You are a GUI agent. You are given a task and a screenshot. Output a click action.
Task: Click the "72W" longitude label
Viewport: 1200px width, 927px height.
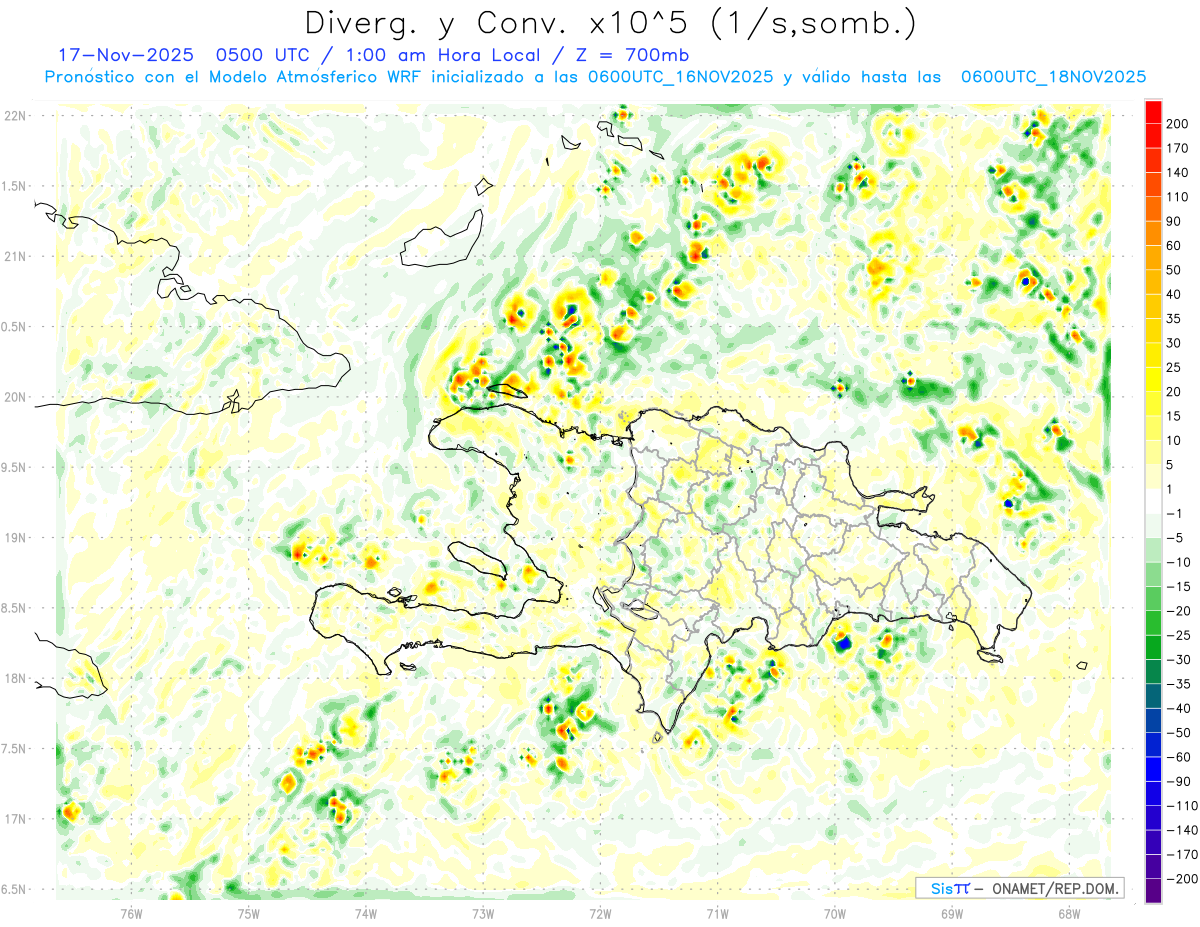coord(600,913)
